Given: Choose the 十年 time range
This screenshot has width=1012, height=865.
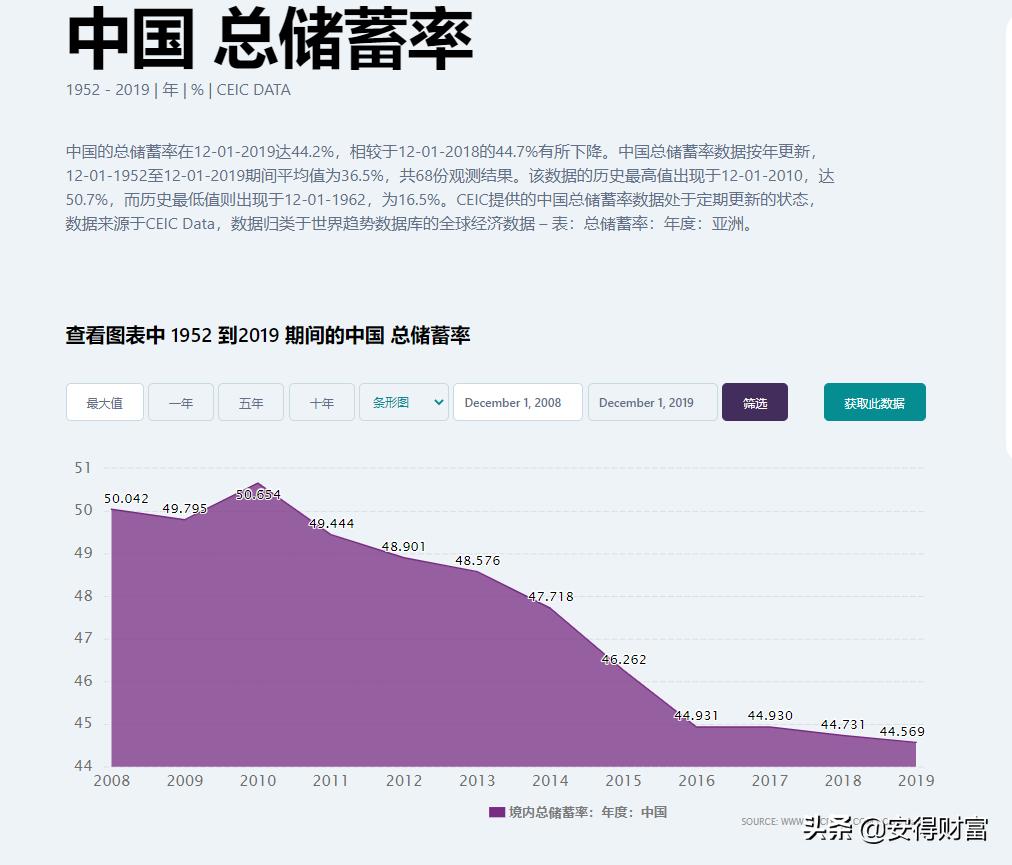Looking at the screenshot, I should pyautogui.click(x=321, y=402).
